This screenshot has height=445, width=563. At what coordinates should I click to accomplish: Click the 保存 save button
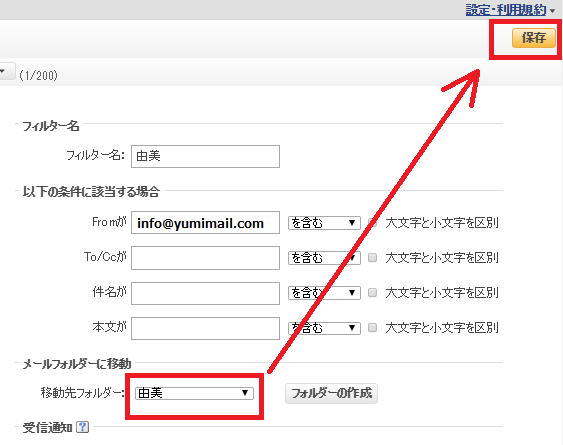click(x=534, y=38)
